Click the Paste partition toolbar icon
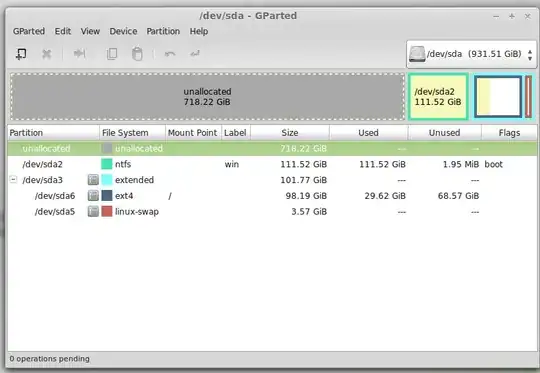 pyautogui.click(x=137, y=54)
